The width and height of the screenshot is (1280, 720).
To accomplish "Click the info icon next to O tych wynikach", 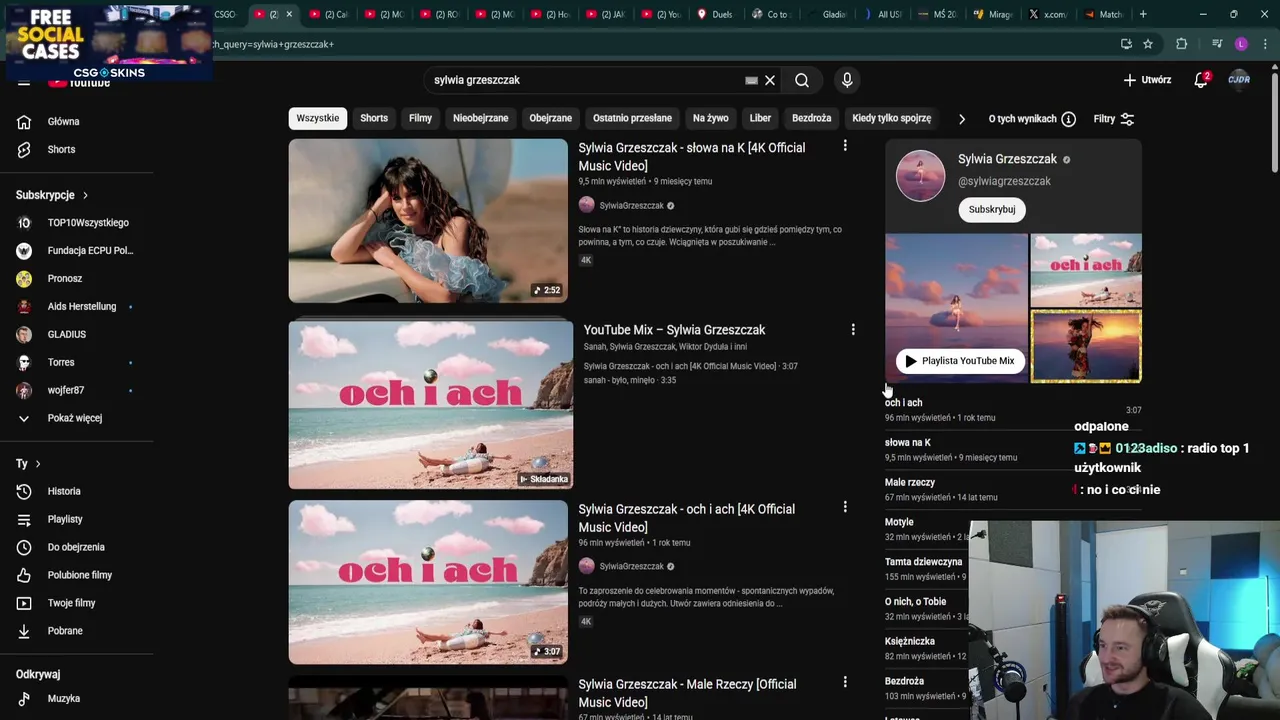I will [1068, 119].
